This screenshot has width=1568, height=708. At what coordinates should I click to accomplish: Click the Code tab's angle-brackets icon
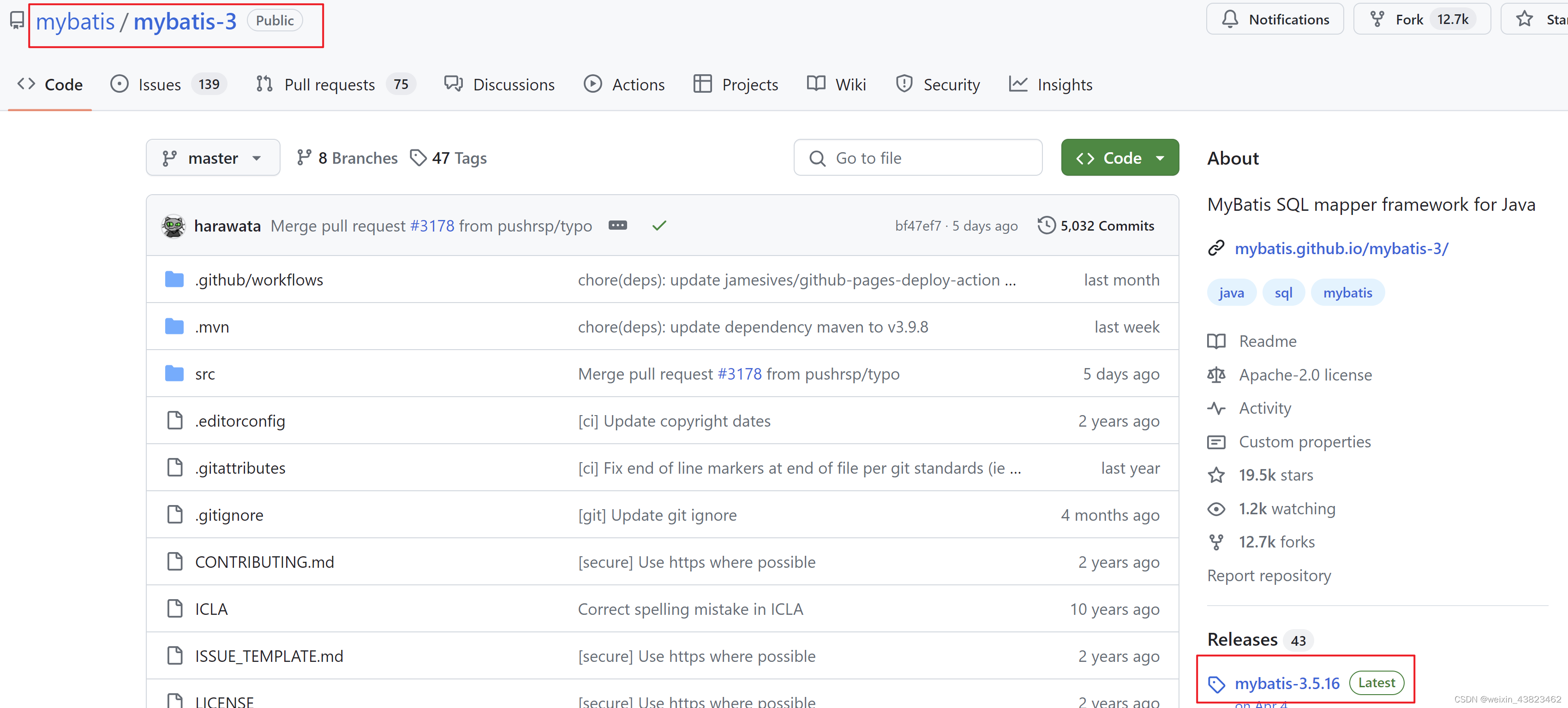(26, 84)
